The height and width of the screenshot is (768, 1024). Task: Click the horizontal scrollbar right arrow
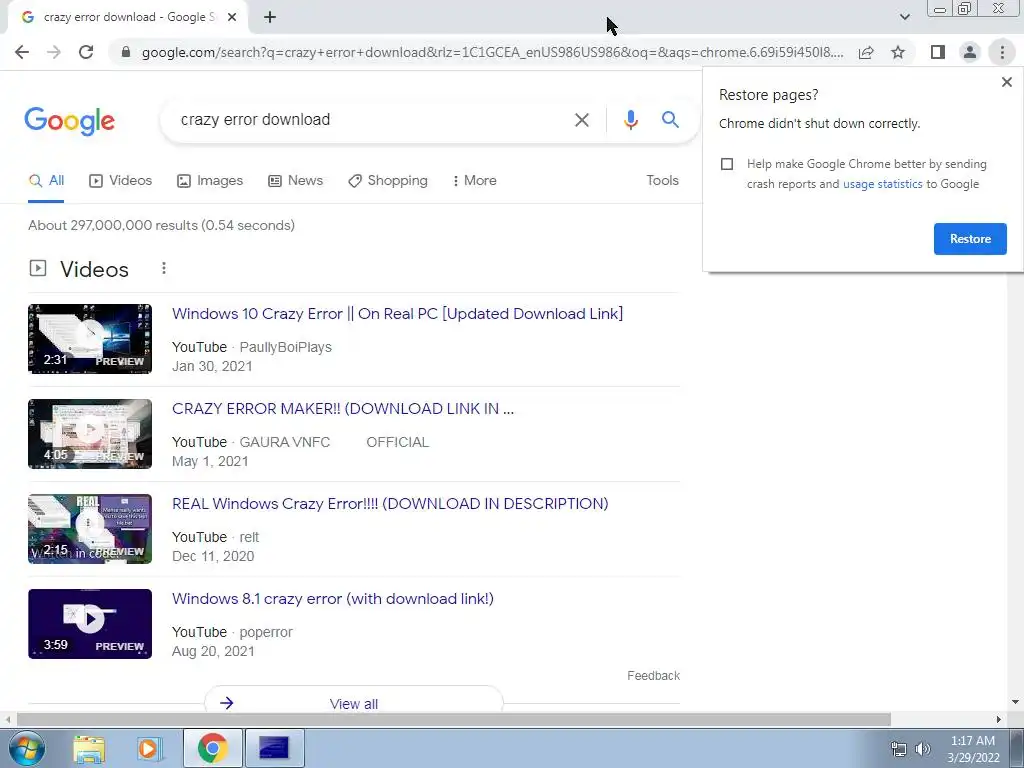click(x=999, y=720)
